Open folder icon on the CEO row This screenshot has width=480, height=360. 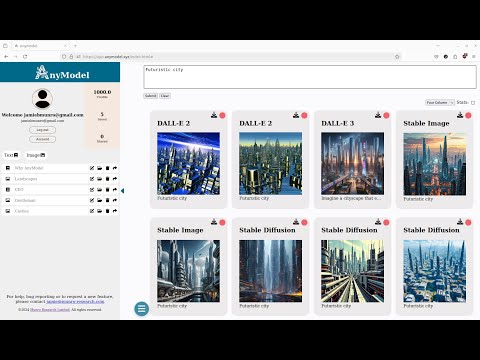(100, 189)
